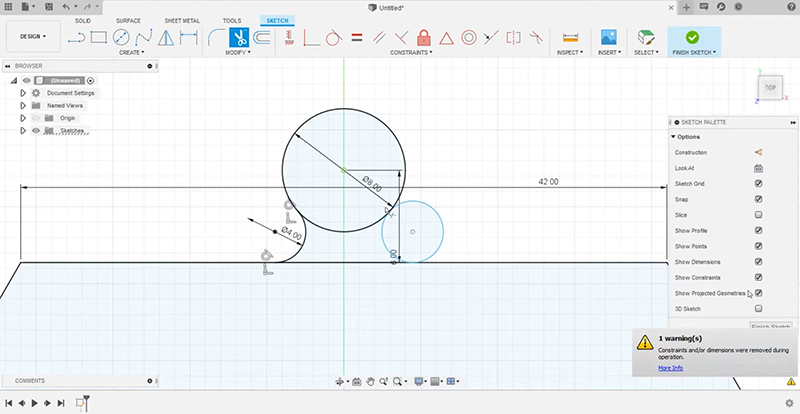800x414 pixels.
Task: Click the Insert image icon
Action: pyautogui.click(x=607, y=37)
